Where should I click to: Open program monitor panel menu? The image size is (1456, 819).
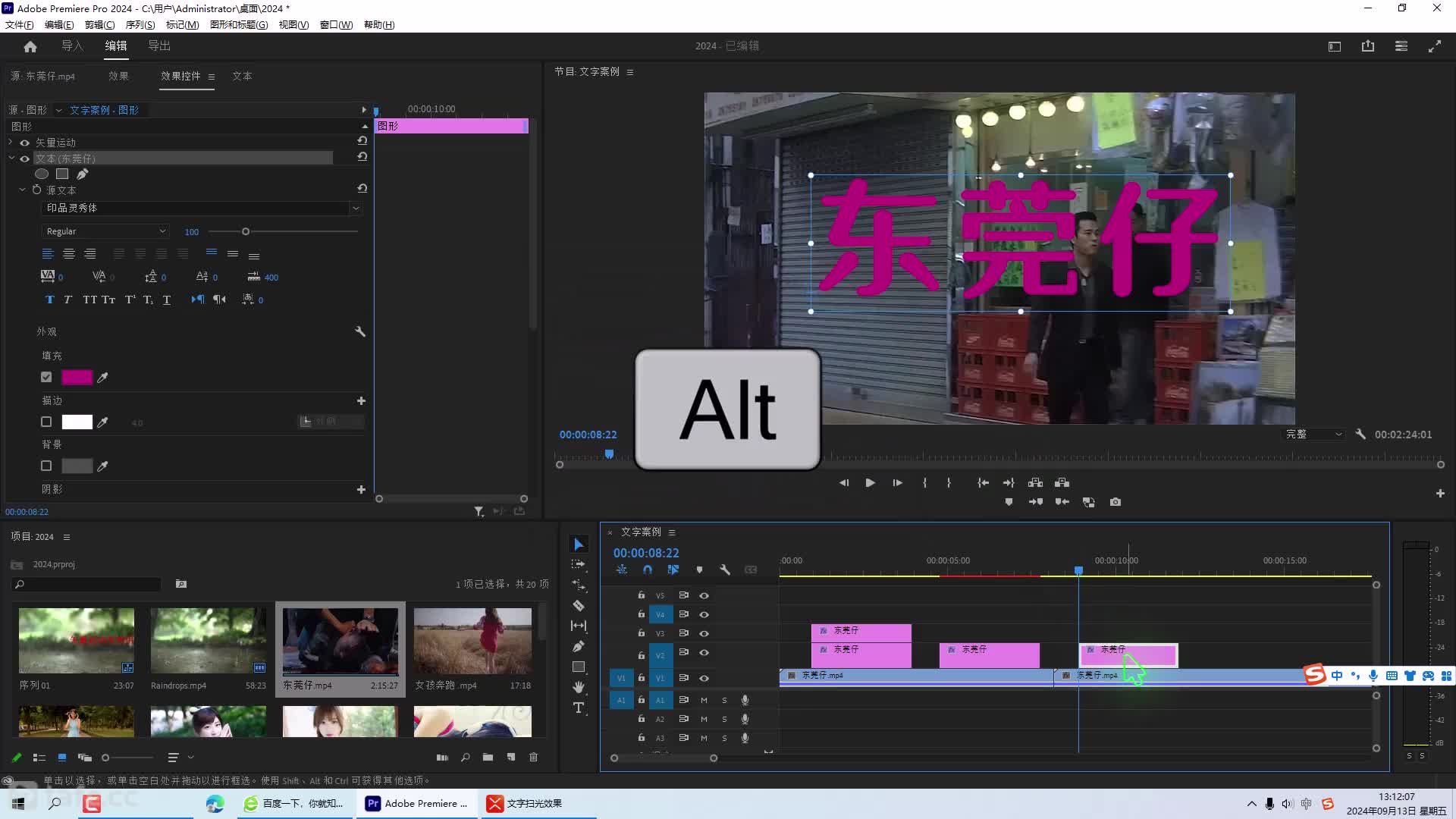629,72
